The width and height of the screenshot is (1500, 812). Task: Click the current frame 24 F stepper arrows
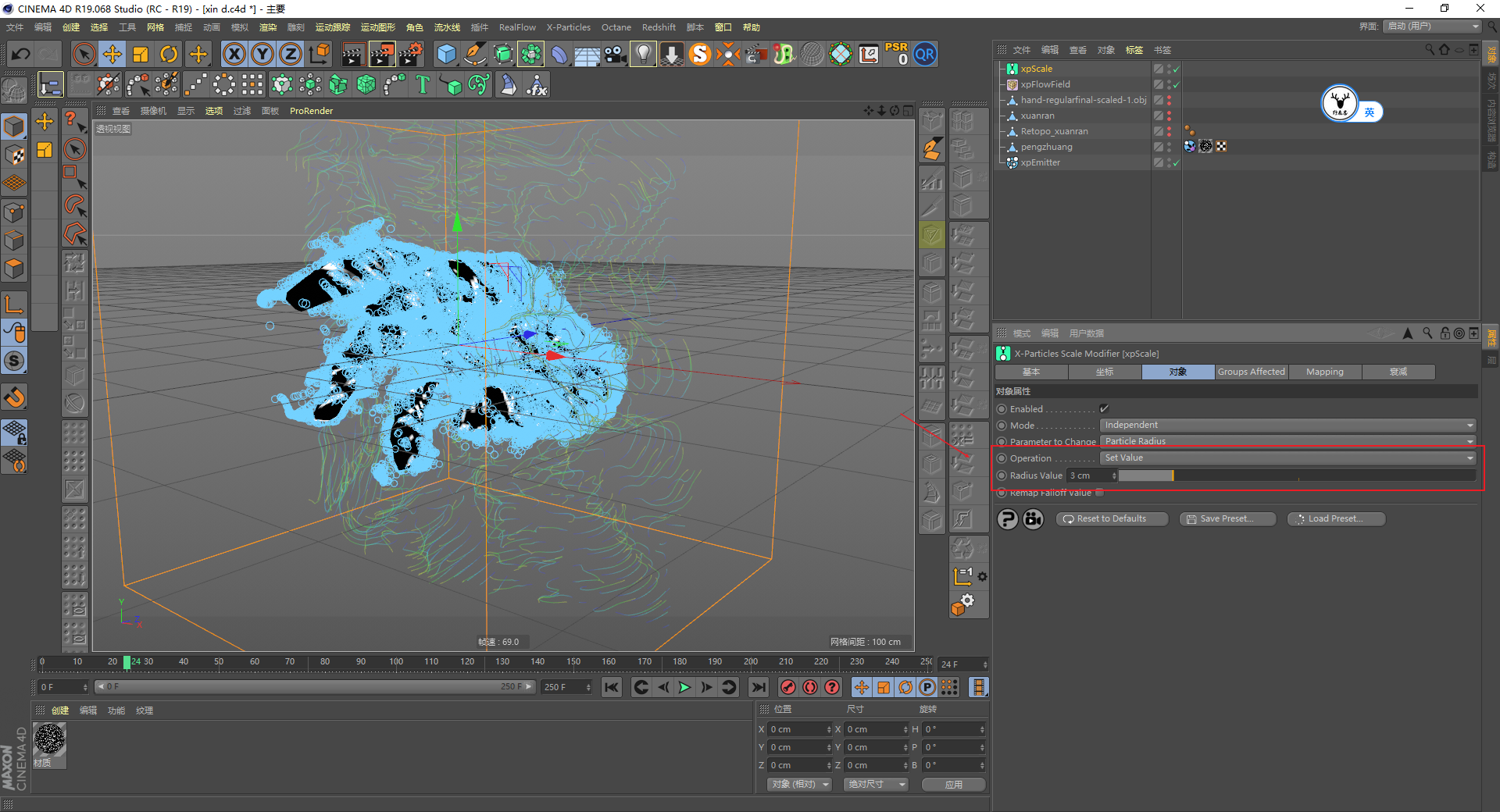(985, 664)
